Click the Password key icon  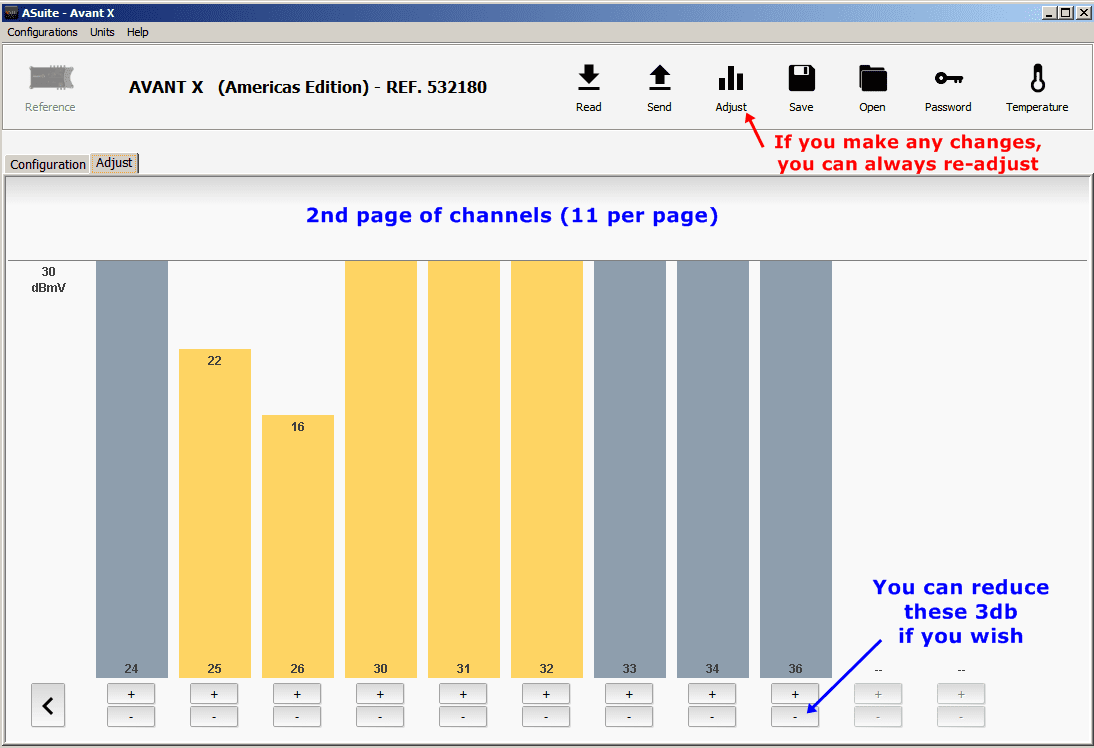[949, 78]
